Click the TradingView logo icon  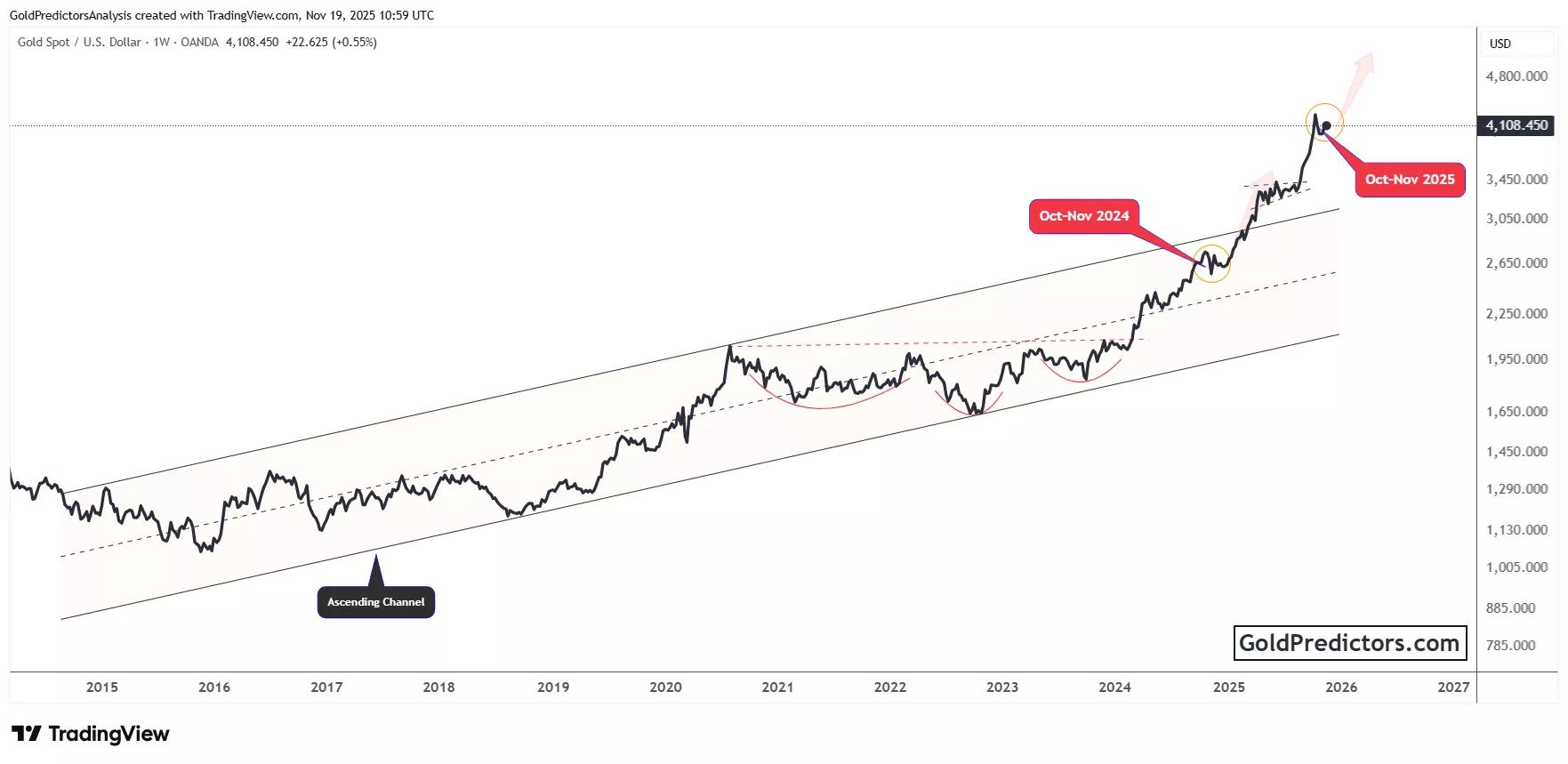tap(27, 734)
